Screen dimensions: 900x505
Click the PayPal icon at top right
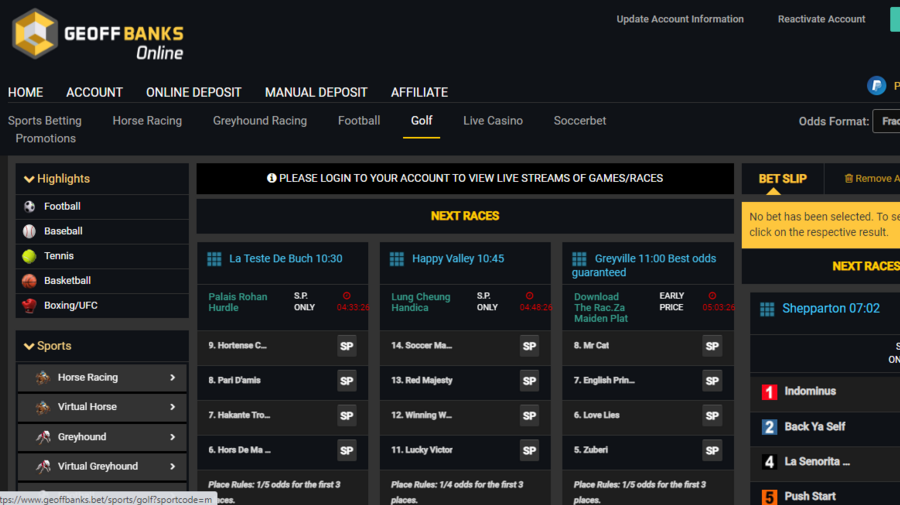tap(876, 86)
